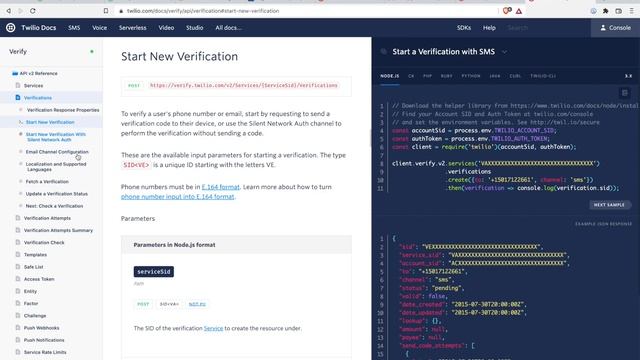Switch to the RUBY code tab
This screenshot has height=360, width=640.
[447, 76]
